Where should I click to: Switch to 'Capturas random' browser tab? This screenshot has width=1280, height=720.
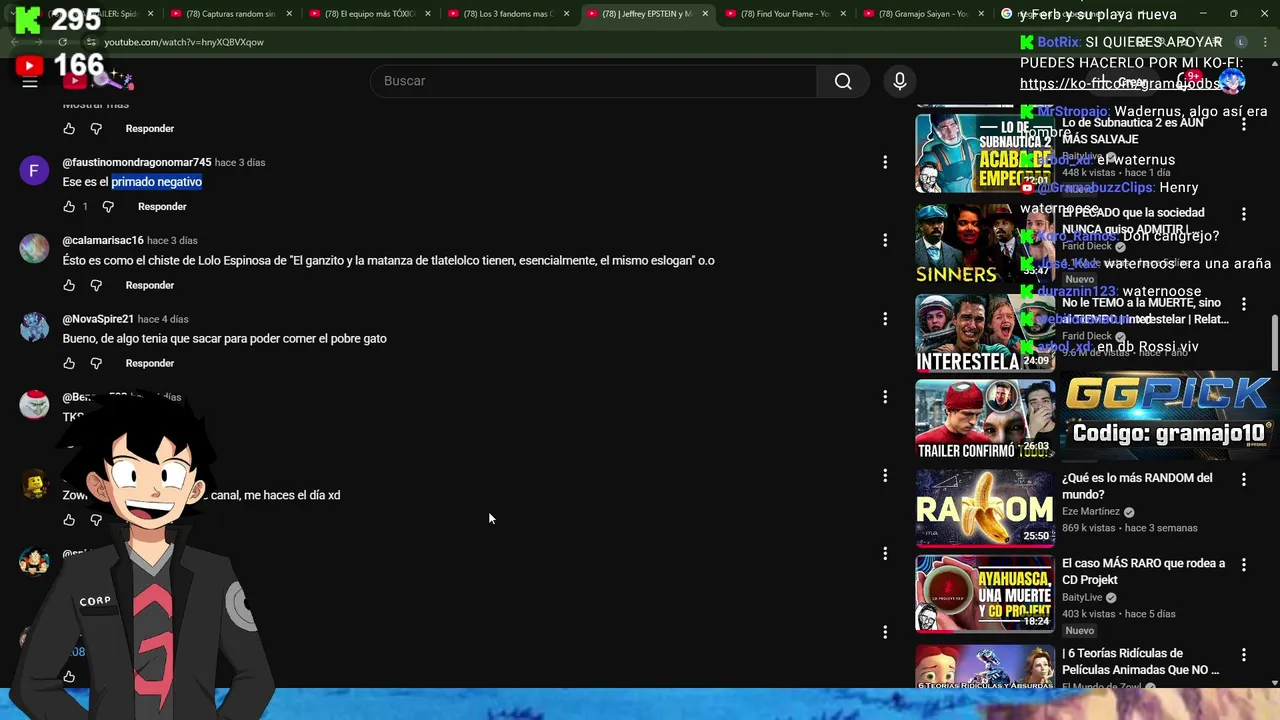[229, 14]
